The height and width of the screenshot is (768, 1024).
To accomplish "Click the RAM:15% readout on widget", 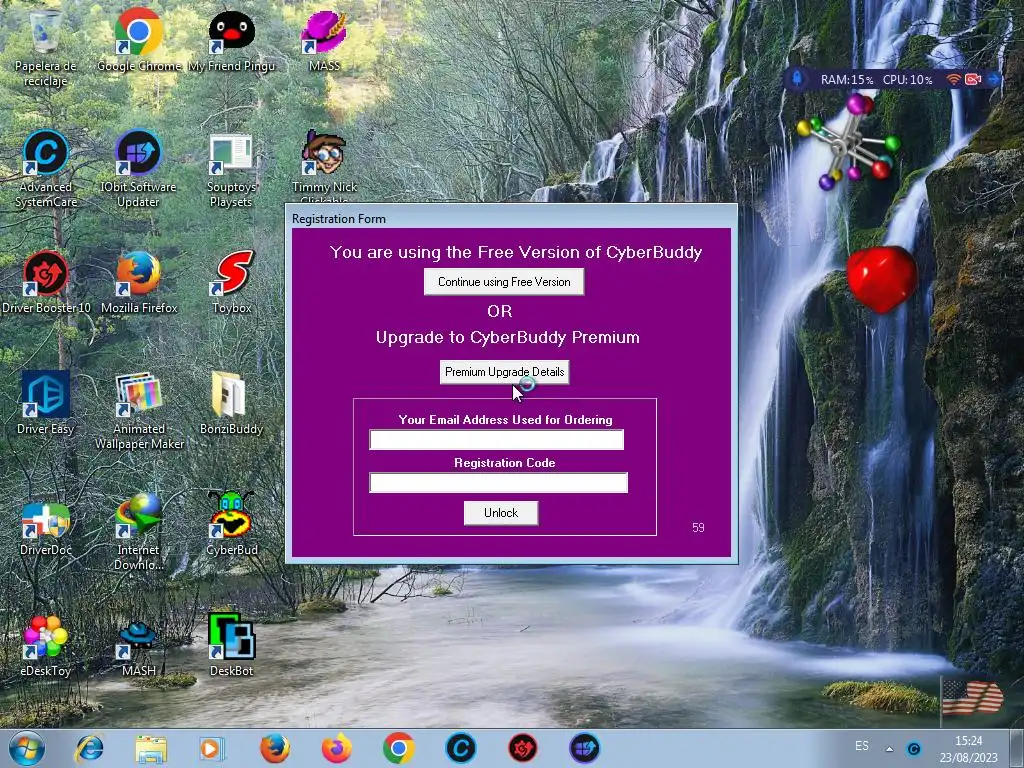I will (846, 80).
